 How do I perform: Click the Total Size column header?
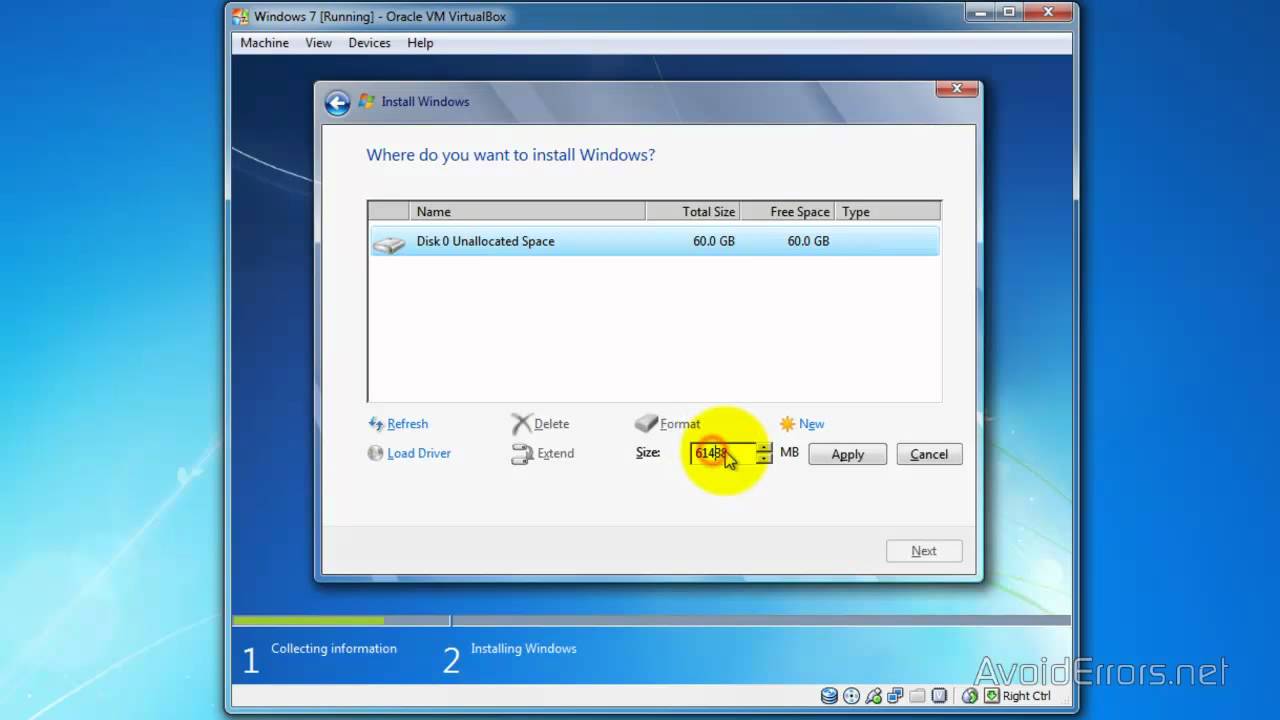point(692,212)
